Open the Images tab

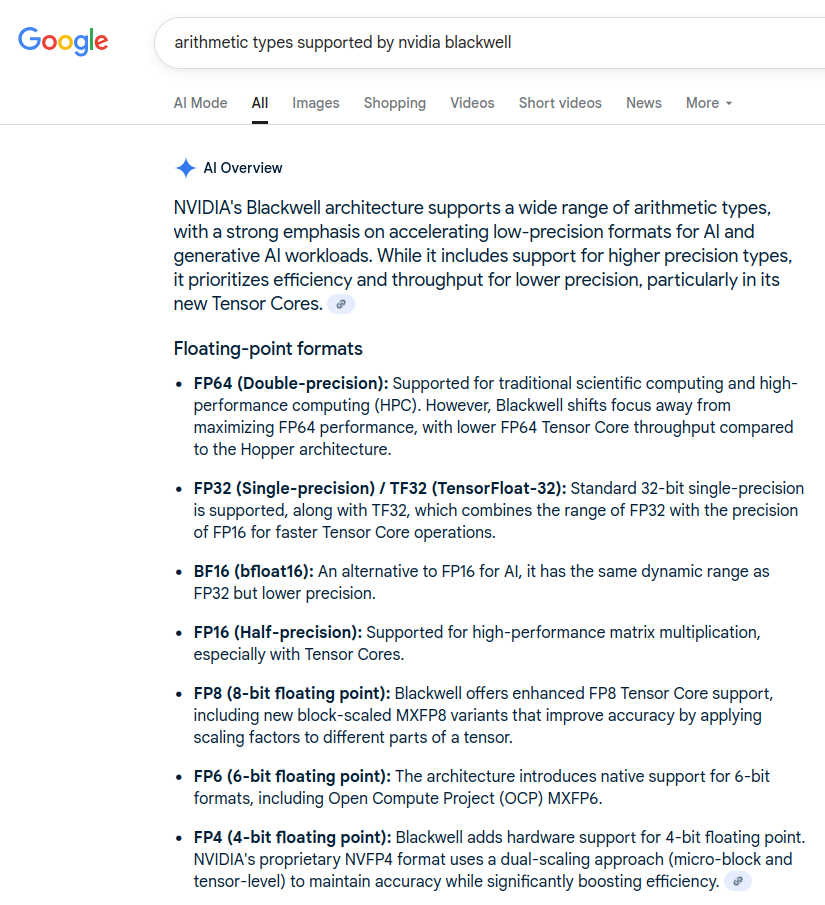point(316,103)
